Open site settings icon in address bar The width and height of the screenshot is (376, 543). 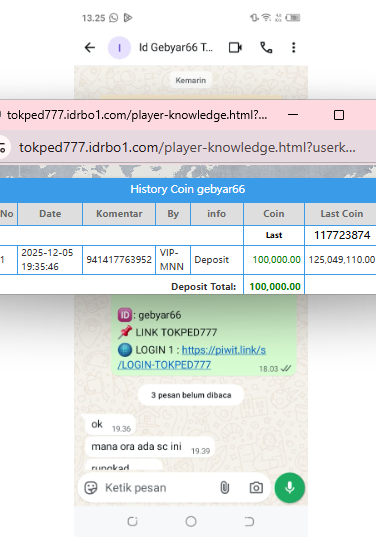(3, 148)
